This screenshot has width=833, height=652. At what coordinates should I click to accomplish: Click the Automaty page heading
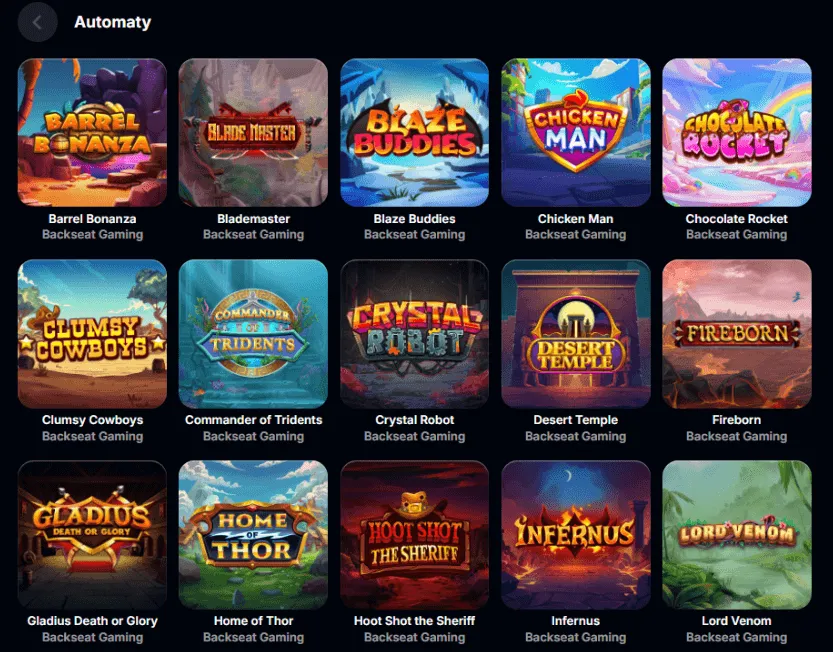(x=113, y=22)
